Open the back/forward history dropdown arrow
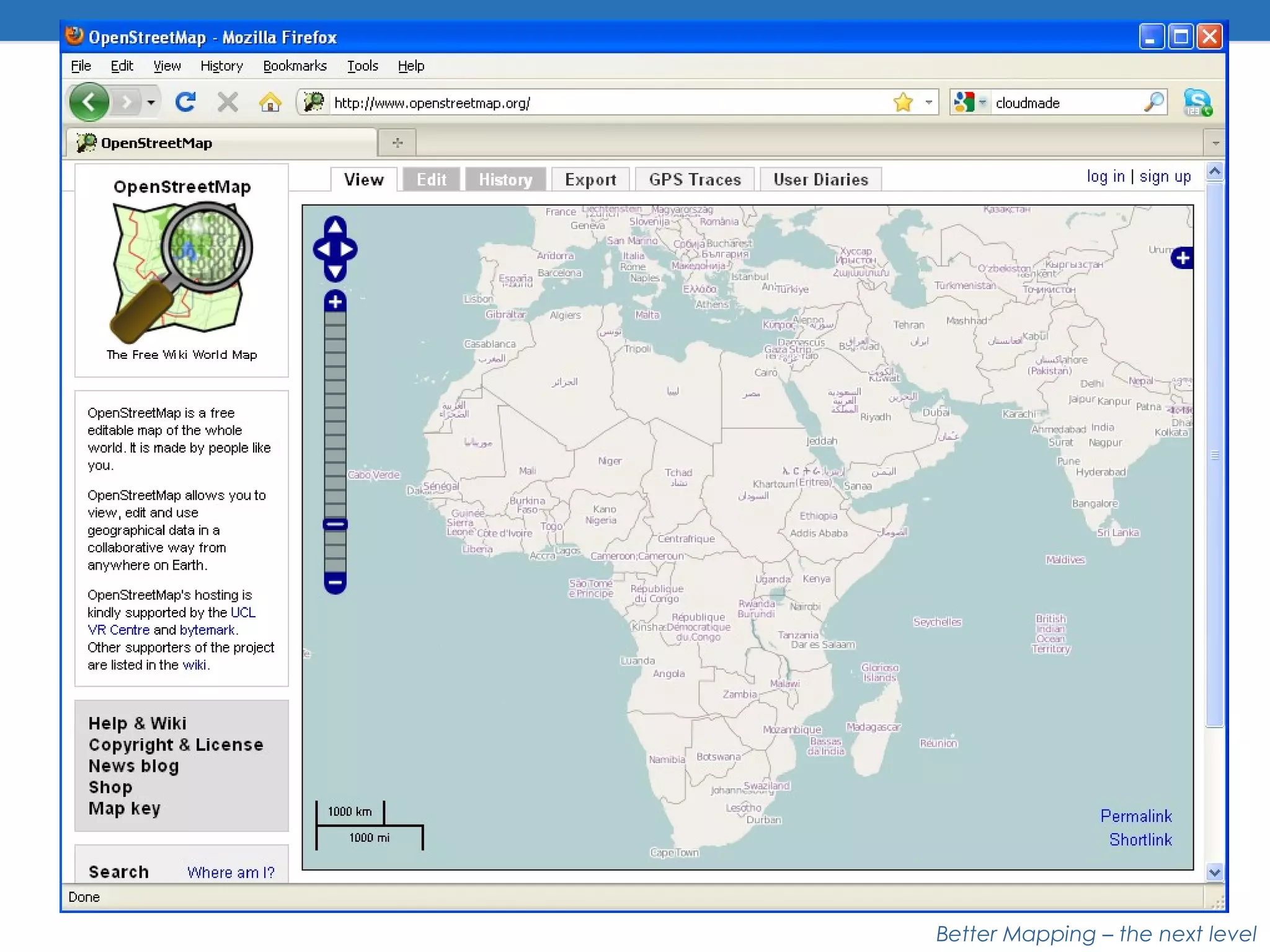The height and width of the screenshot is (952, 1270). click(x=151, y=102)
